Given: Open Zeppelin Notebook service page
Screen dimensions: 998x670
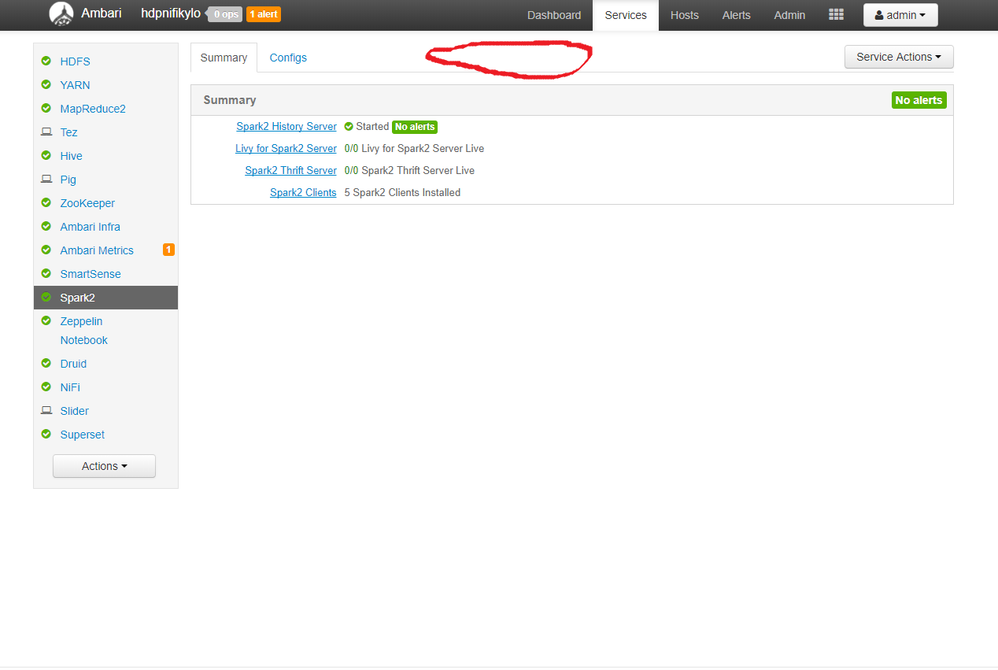Looking at the screenshot, I should [x=83, y=330].
